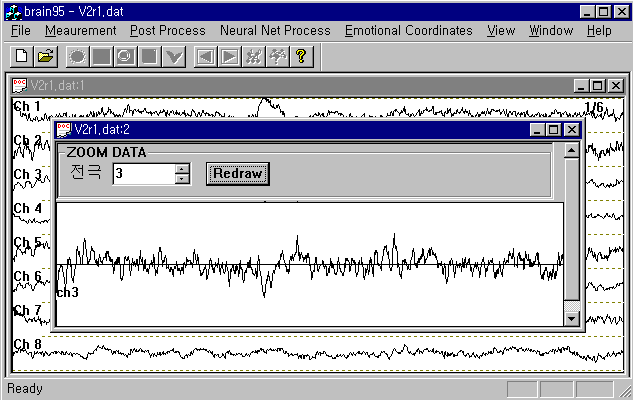Click the Ch 1 label

[27, 107]
